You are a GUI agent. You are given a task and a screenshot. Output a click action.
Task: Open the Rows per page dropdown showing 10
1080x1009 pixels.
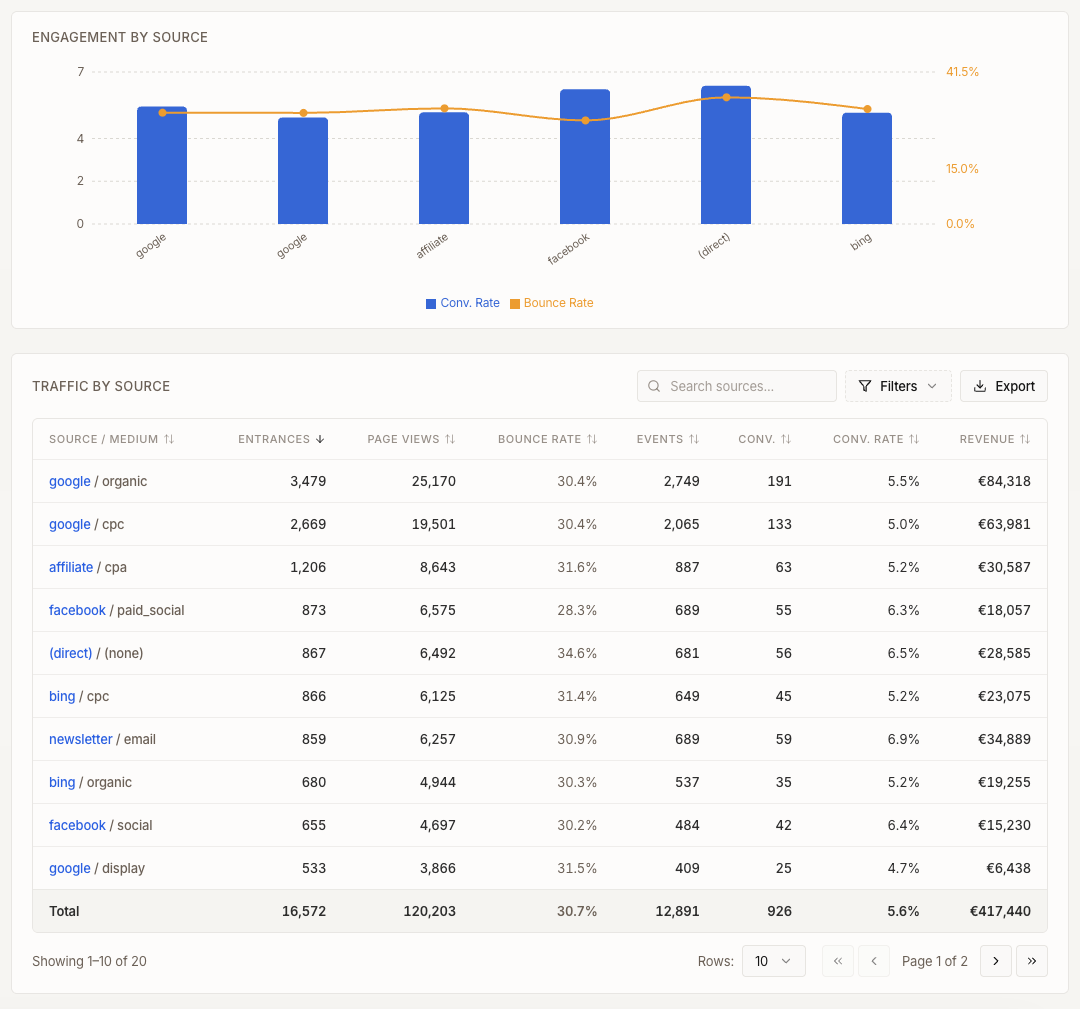pos(773,961)
